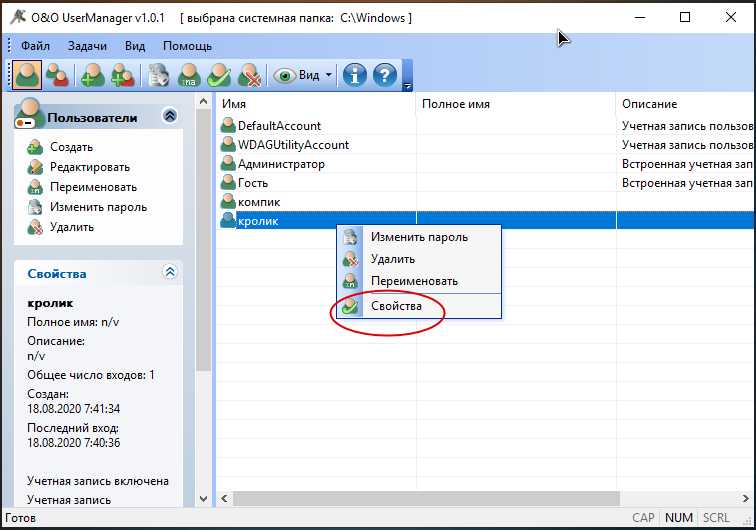This screenshot has height=530, width=756.
Task: Choose Свойства in context menu
Action: [x=419, y=306]
